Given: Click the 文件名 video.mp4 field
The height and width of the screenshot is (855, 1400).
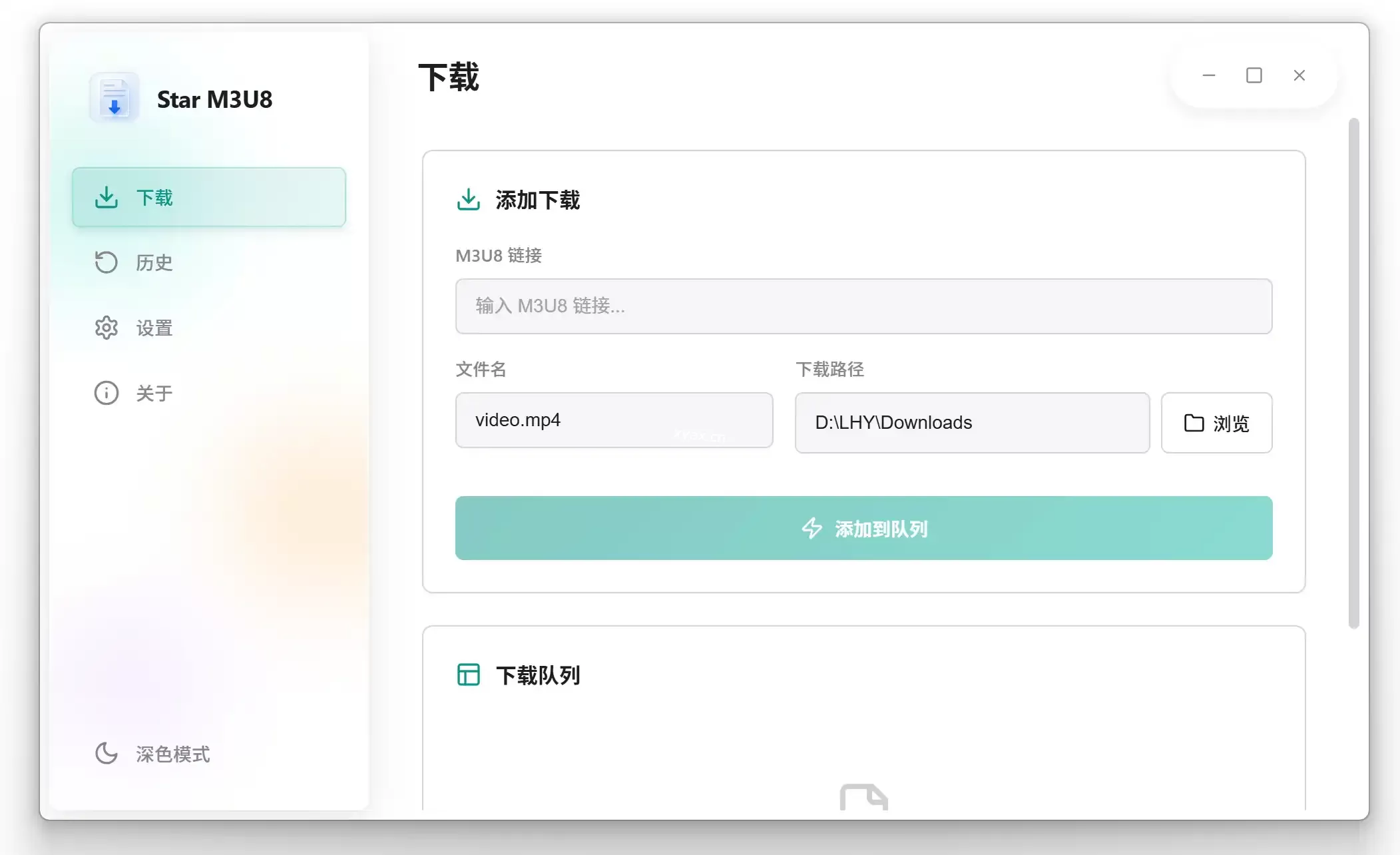Looking at the screenshot, I should point(614,420).
